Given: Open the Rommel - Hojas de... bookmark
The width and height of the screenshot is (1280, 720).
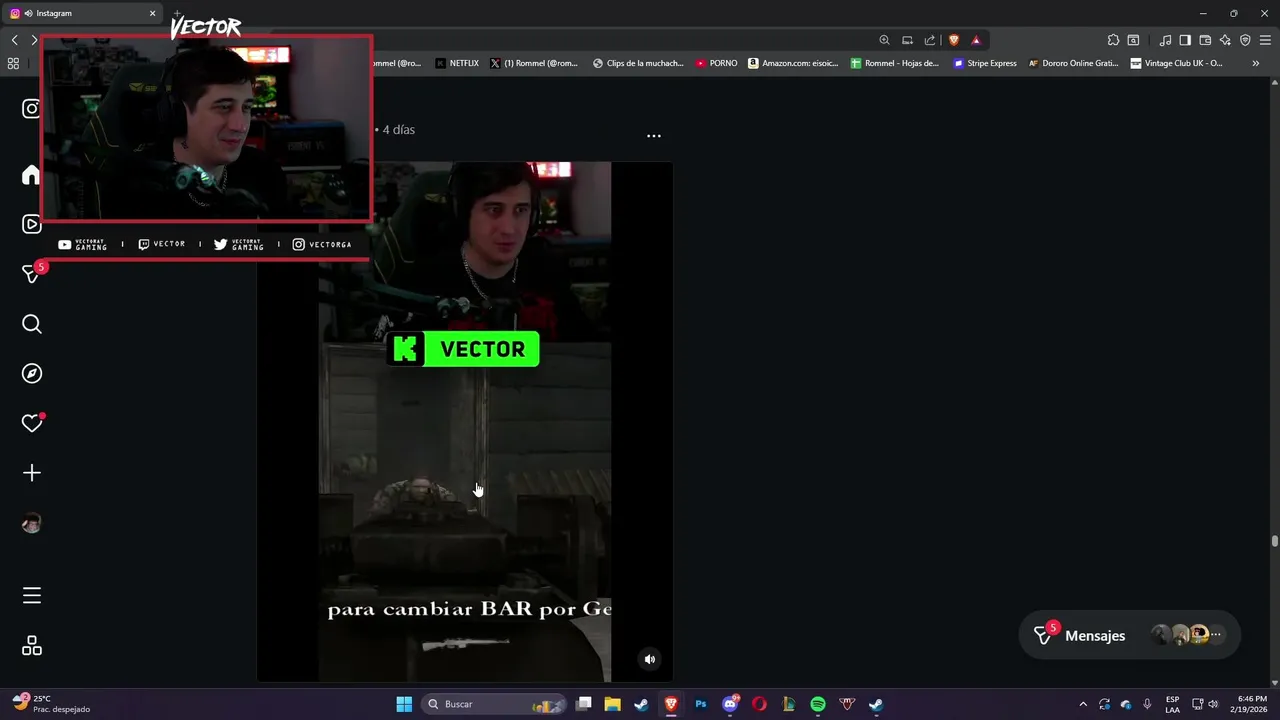Looking at the screenshot, I should 895,63.
